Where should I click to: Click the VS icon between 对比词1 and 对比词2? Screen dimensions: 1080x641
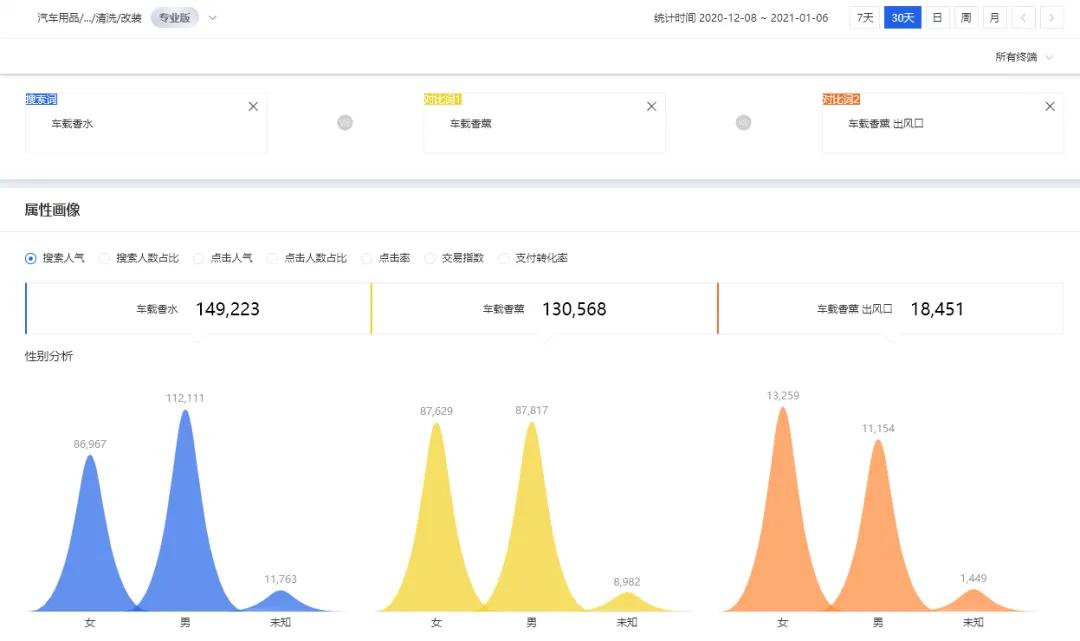(743, 122)
